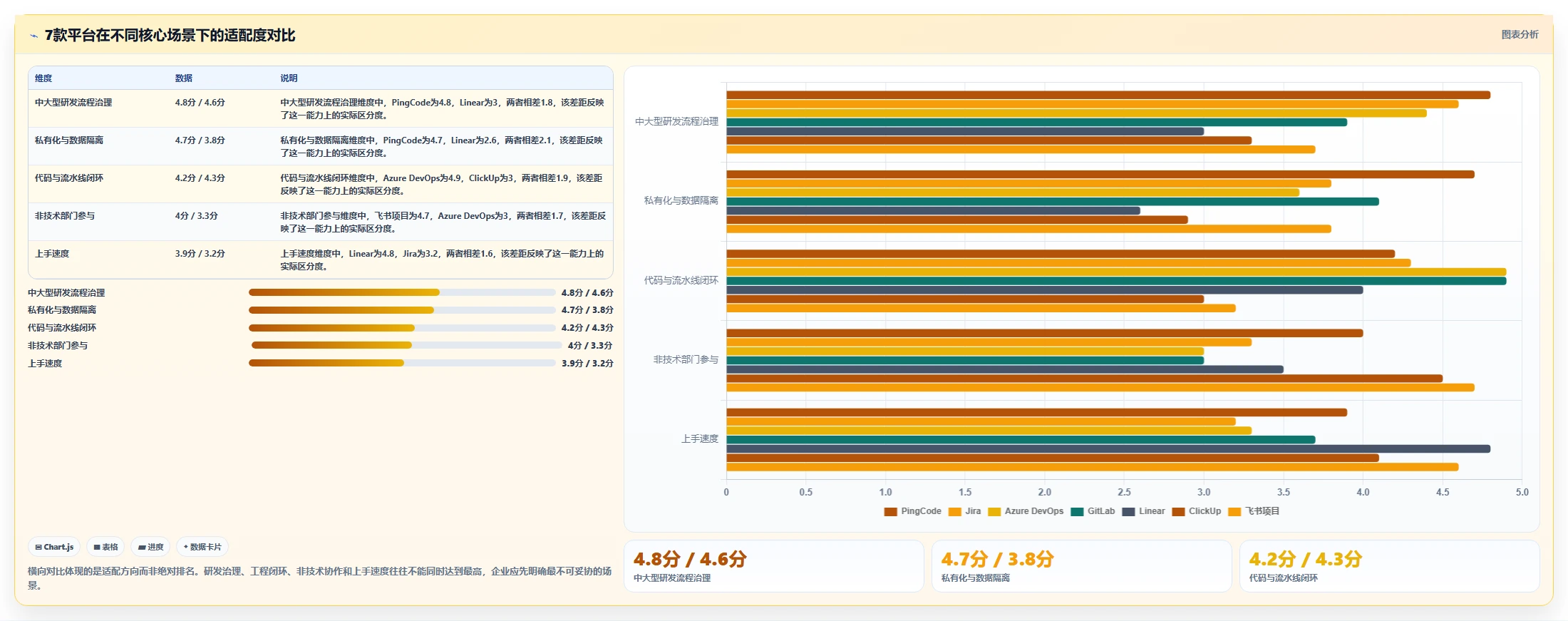The image size is (1568, 621).
Task: Click chart axis label 上手速度
Action: click(x=700, y=439)
